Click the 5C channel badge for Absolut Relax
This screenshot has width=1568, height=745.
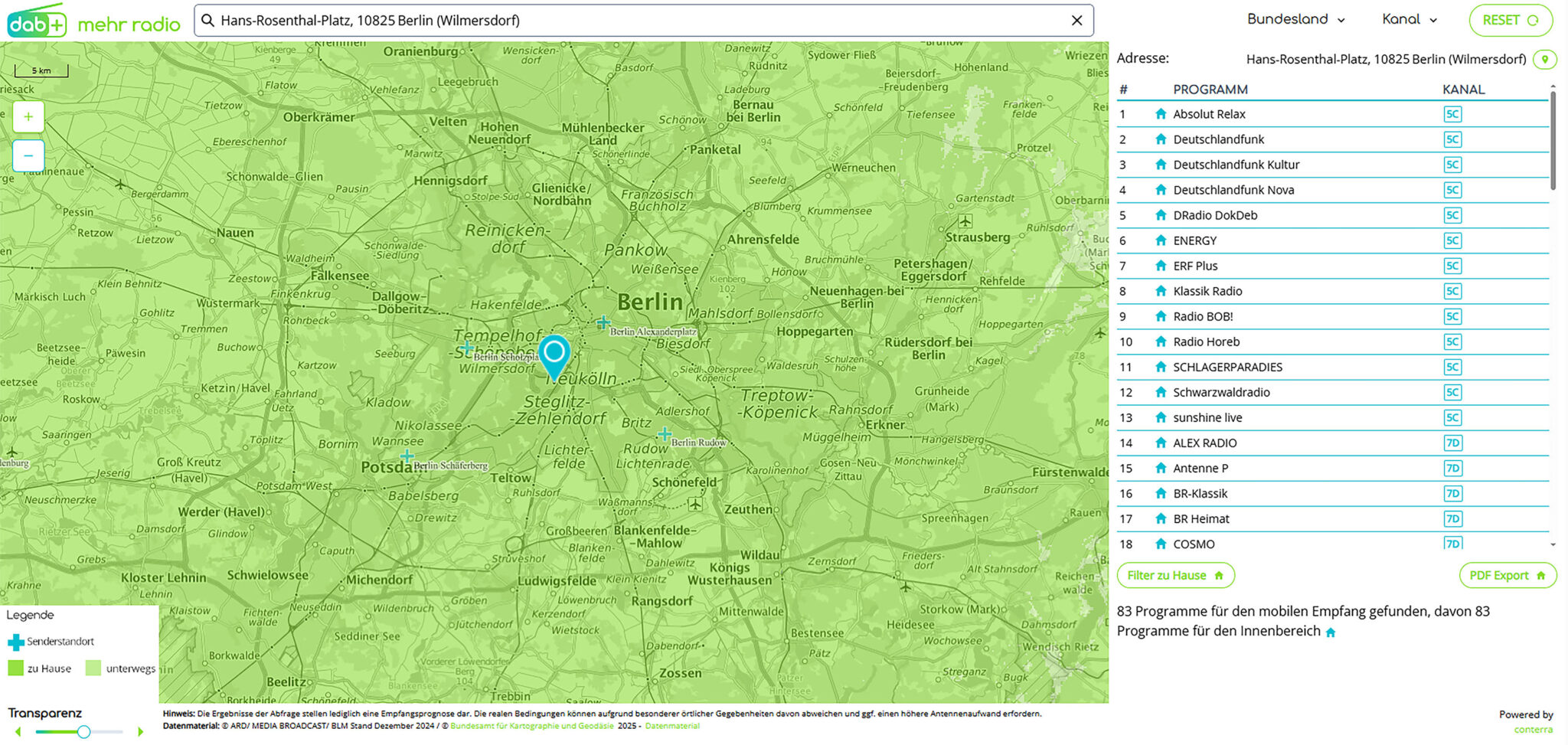[x=1452, y=114]
